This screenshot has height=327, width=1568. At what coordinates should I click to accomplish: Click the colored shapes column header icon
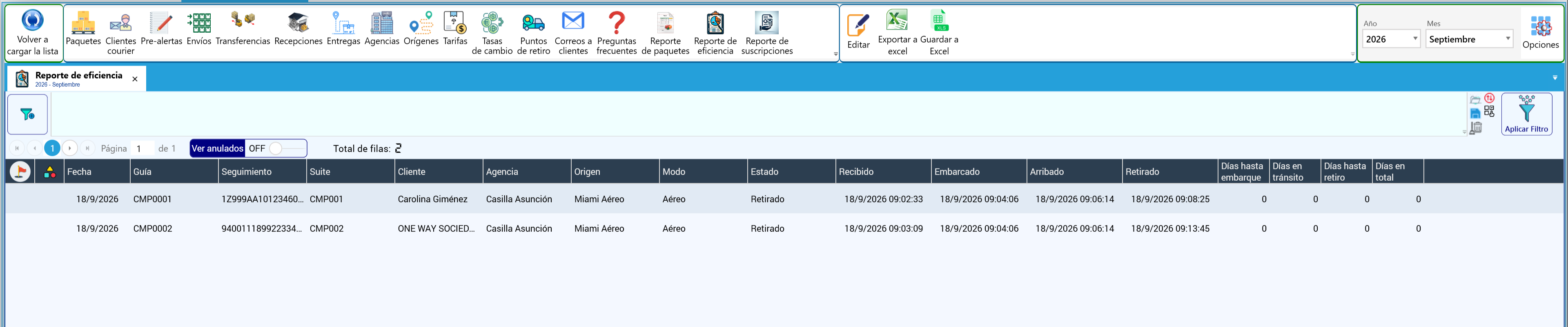point(50,172)
